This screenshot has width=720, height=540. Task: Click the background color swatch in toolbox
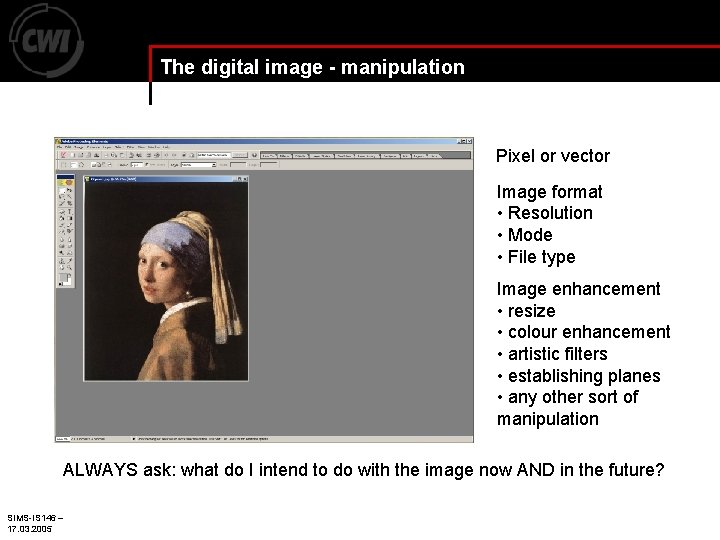(69, 281)
